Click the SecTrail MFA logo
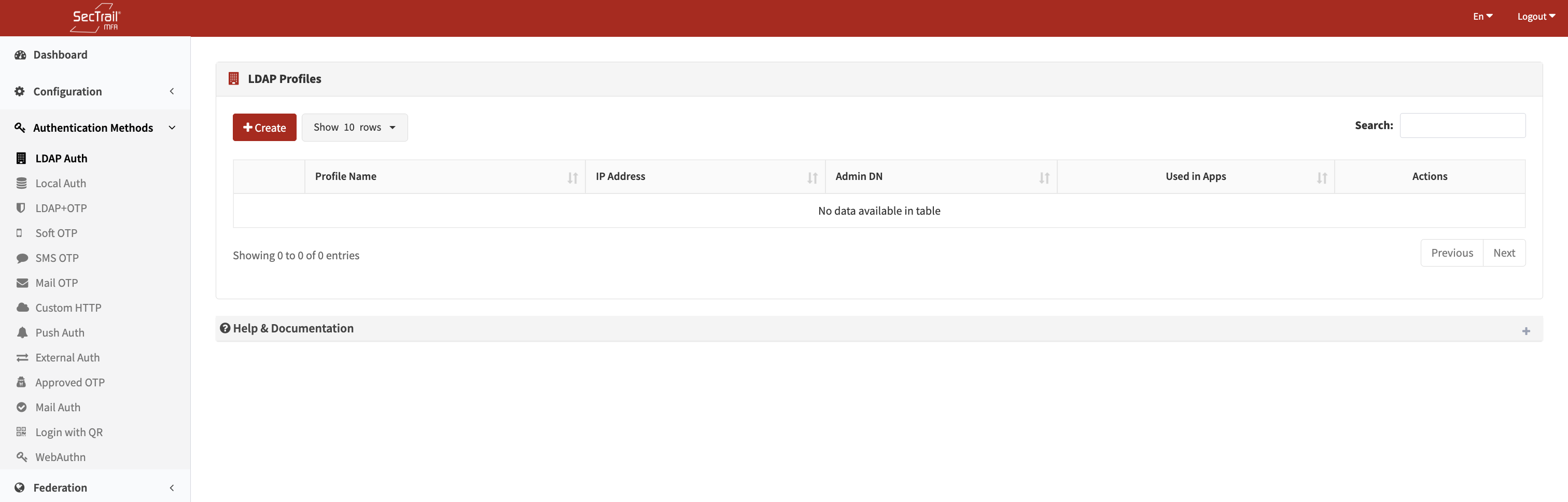 (x=95, y=18)
